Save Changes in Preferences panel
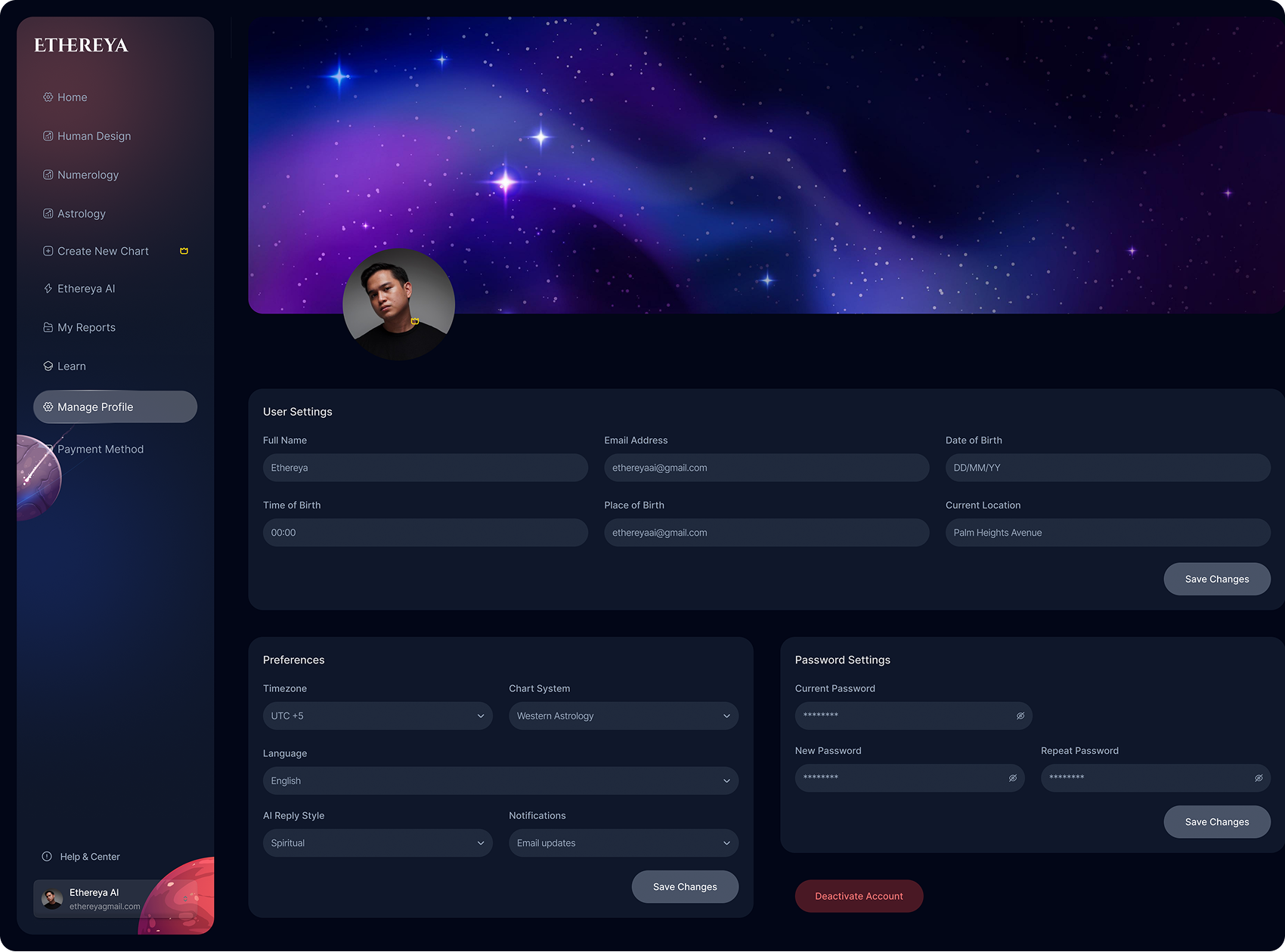 (x=685, y=887)
